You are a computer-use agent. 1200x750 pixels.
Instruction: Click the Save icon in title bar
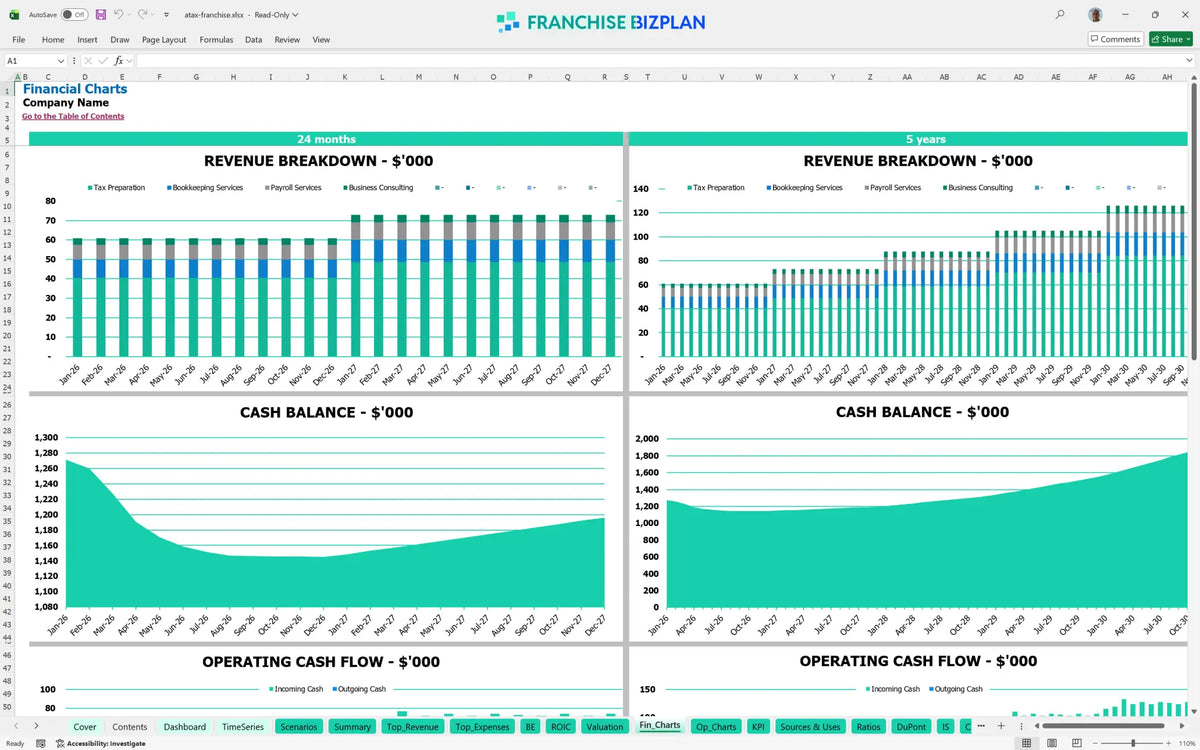(100, 15)
